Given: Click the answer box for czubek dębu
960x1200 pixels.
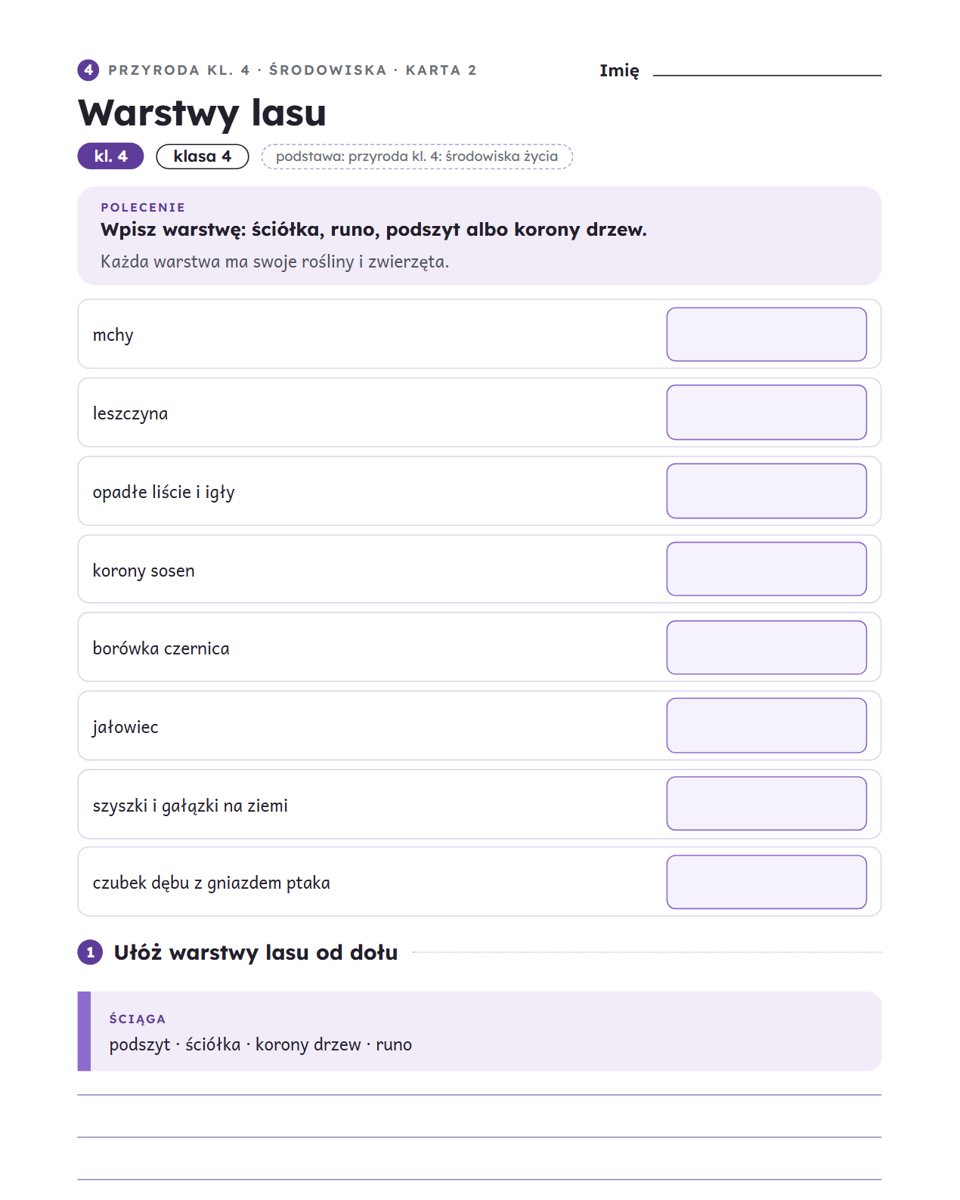Looking at the screenshot, I should tap(767, 882).
